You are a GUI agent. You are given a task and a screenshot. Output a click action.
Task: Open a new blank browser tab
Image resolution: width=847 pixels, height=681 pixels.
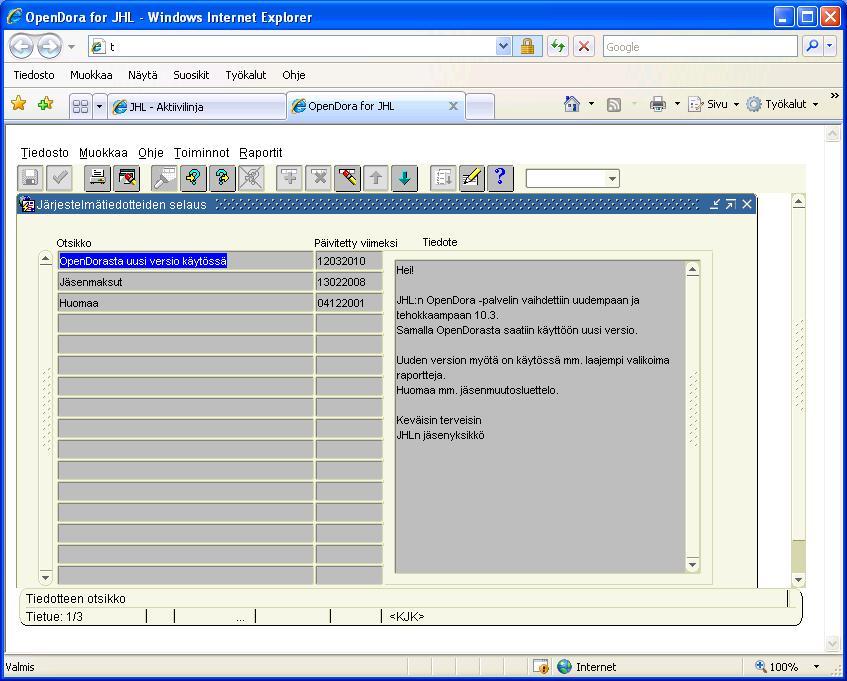480,106
